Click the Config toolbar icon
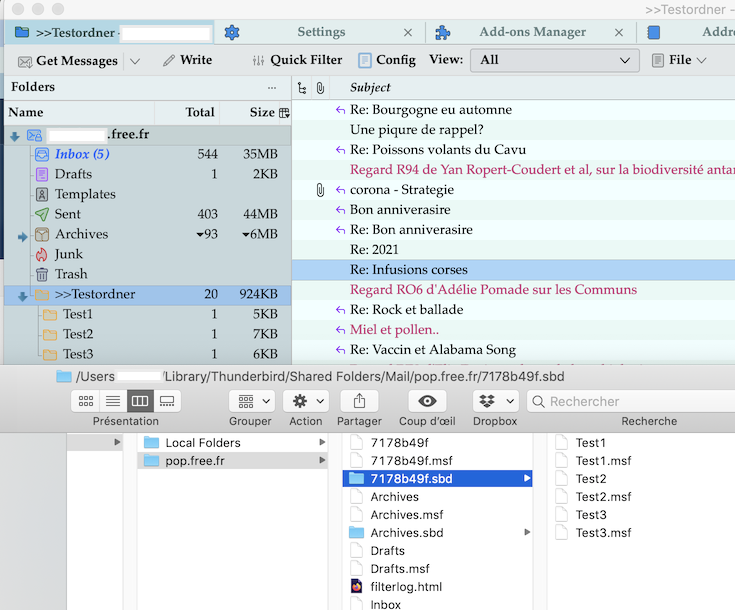Image resolution: width=735 pixels, height=610 pixels. click(365, 60)
